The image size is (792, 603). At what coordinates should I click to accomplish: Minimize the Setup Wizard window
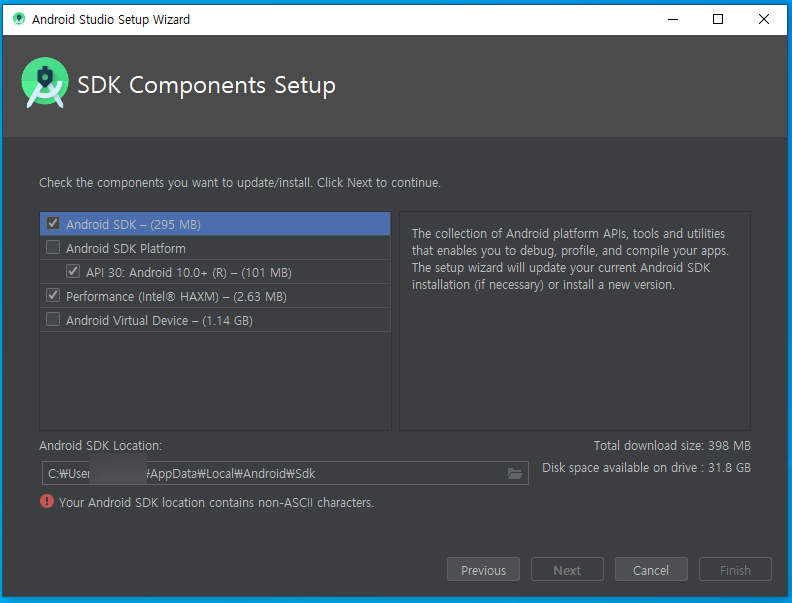coord(673,19)
